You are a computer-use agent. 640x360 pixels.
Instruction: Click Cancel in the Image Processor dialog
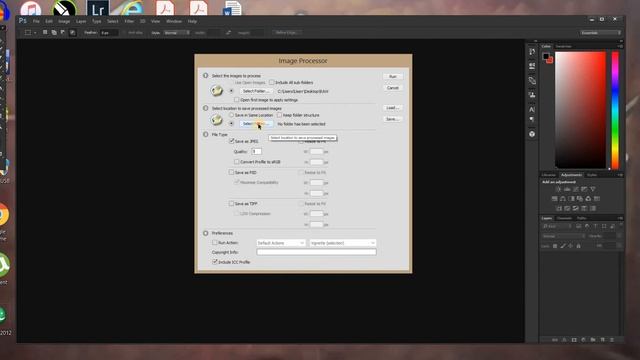coord(393,88)
